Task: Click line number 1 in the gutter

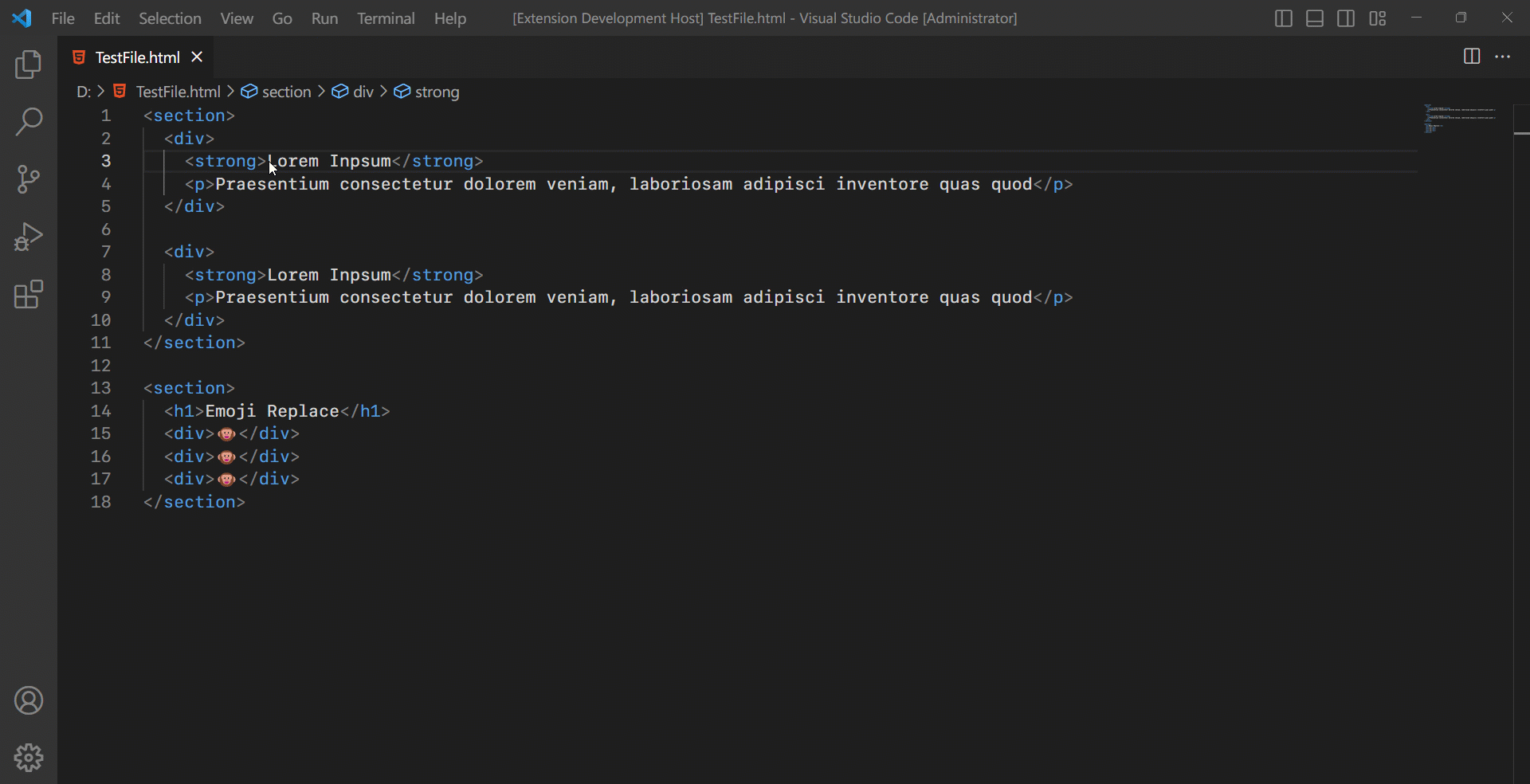Action: [105, 116]
